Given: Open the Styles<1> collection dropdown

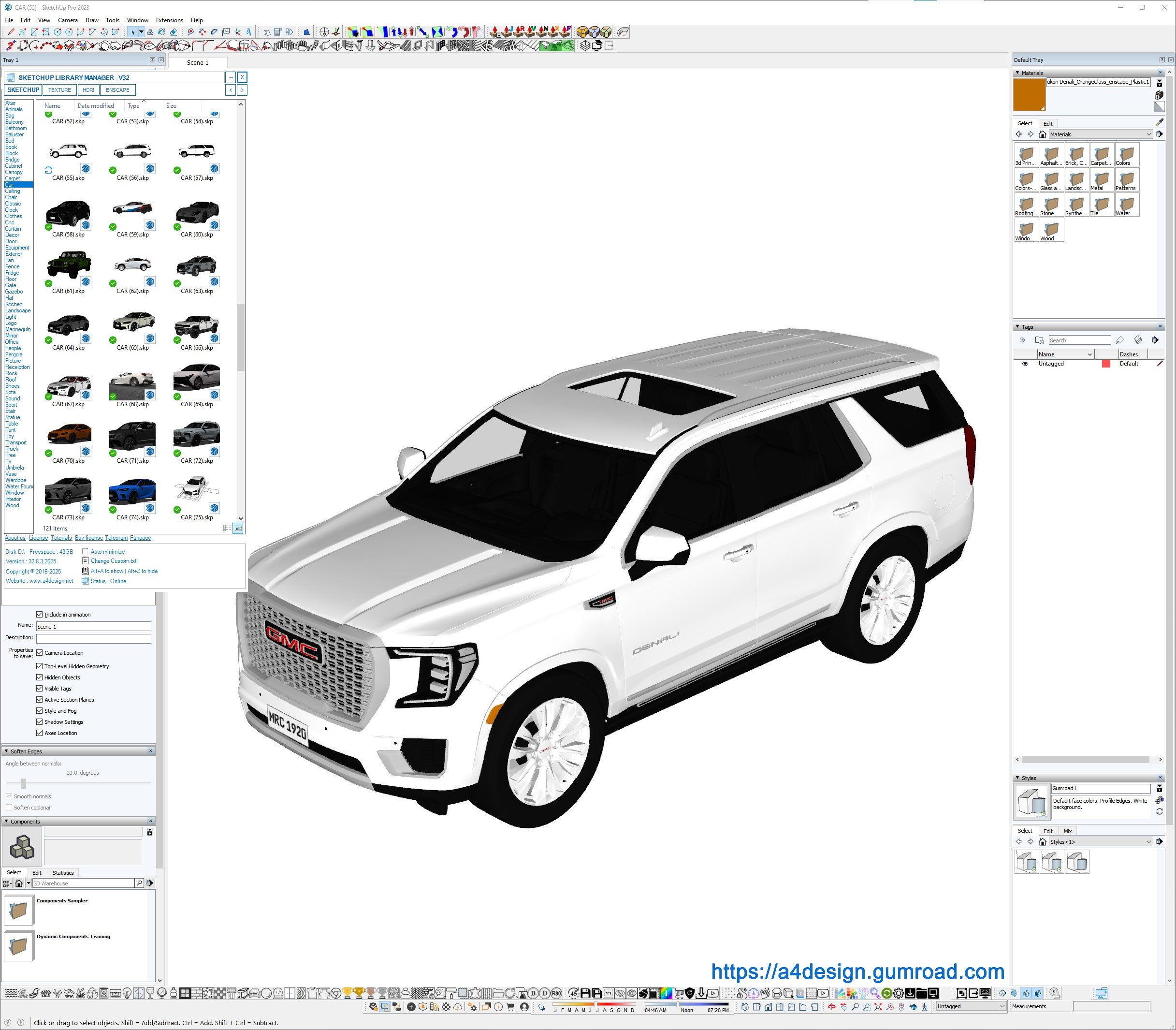Looking at the screenshot, I should point(1148,841).
